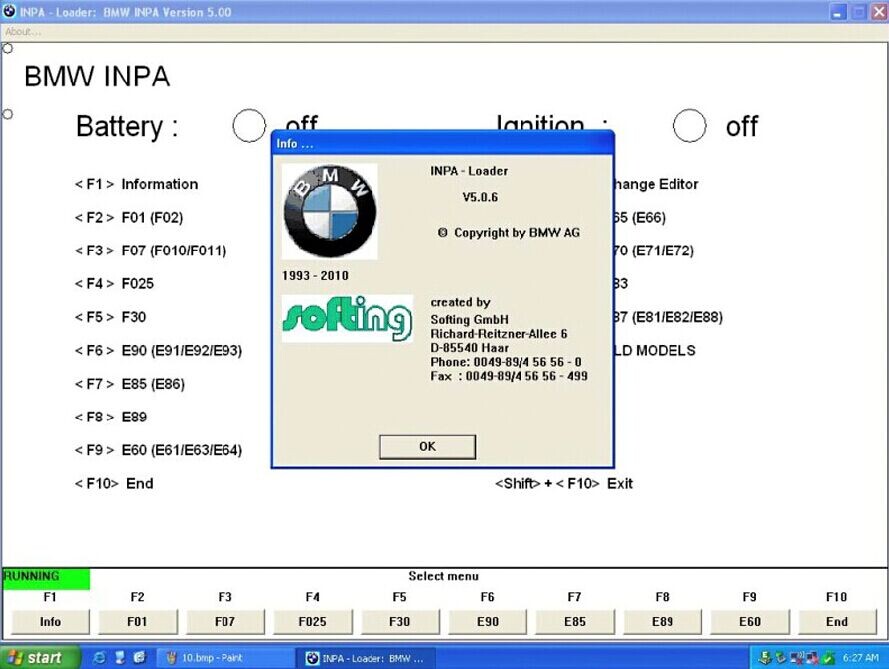This screenshot has width=889, height=669.
Task: Click '<Shift> + <F10> Exit' text
Action: pyautogui.click(x=564, y=484)
